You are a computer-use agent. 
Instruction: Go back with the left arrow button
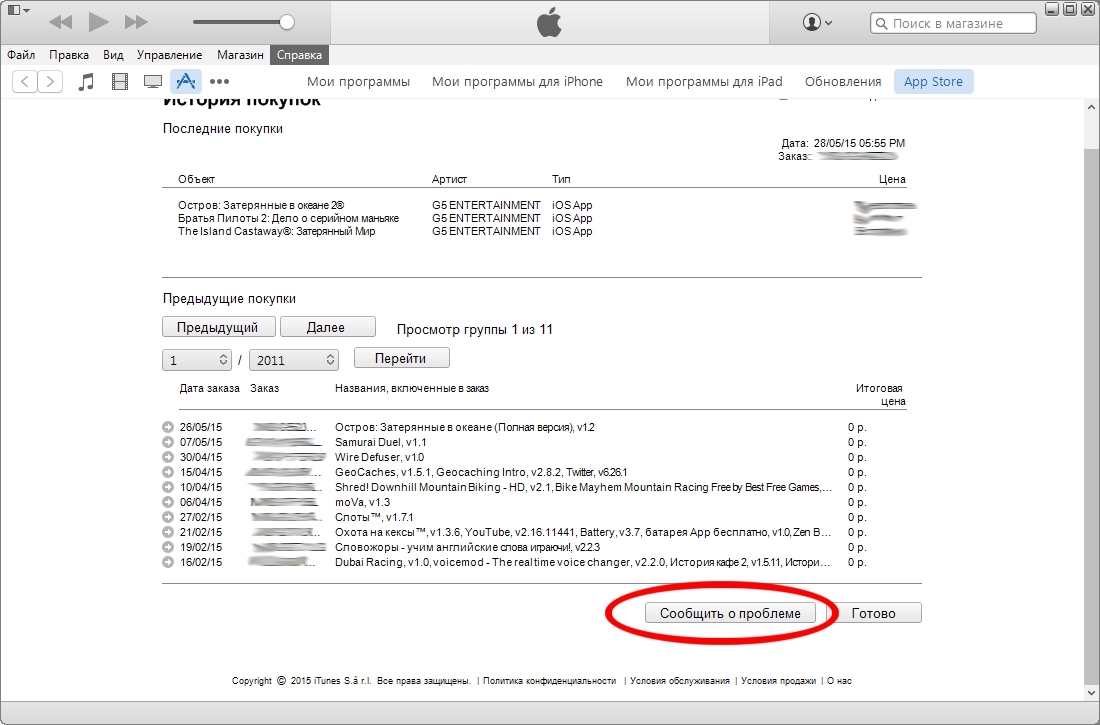25,81
